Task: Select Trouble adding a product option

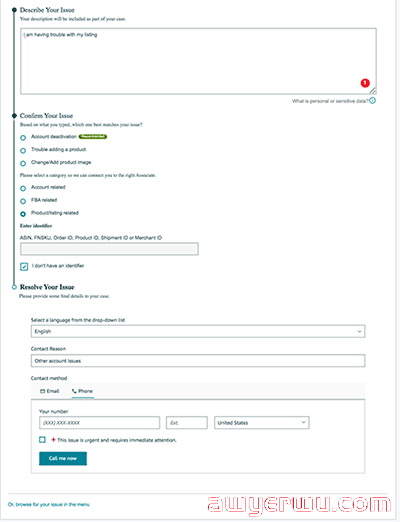Action: point(23,150)
